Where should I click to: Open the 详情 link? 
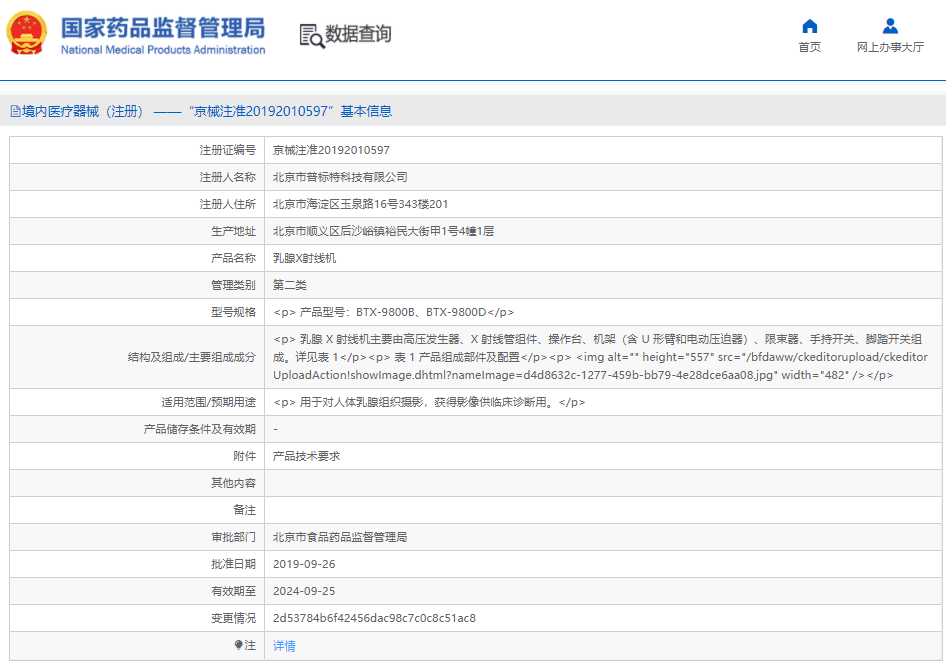[284, 646]
